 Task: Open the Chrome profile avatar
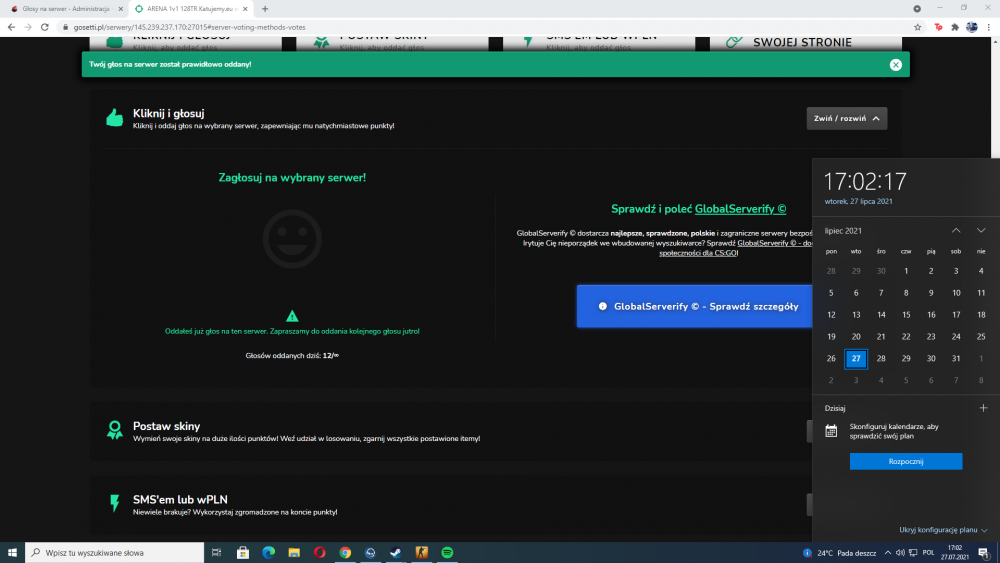(971, 27)
